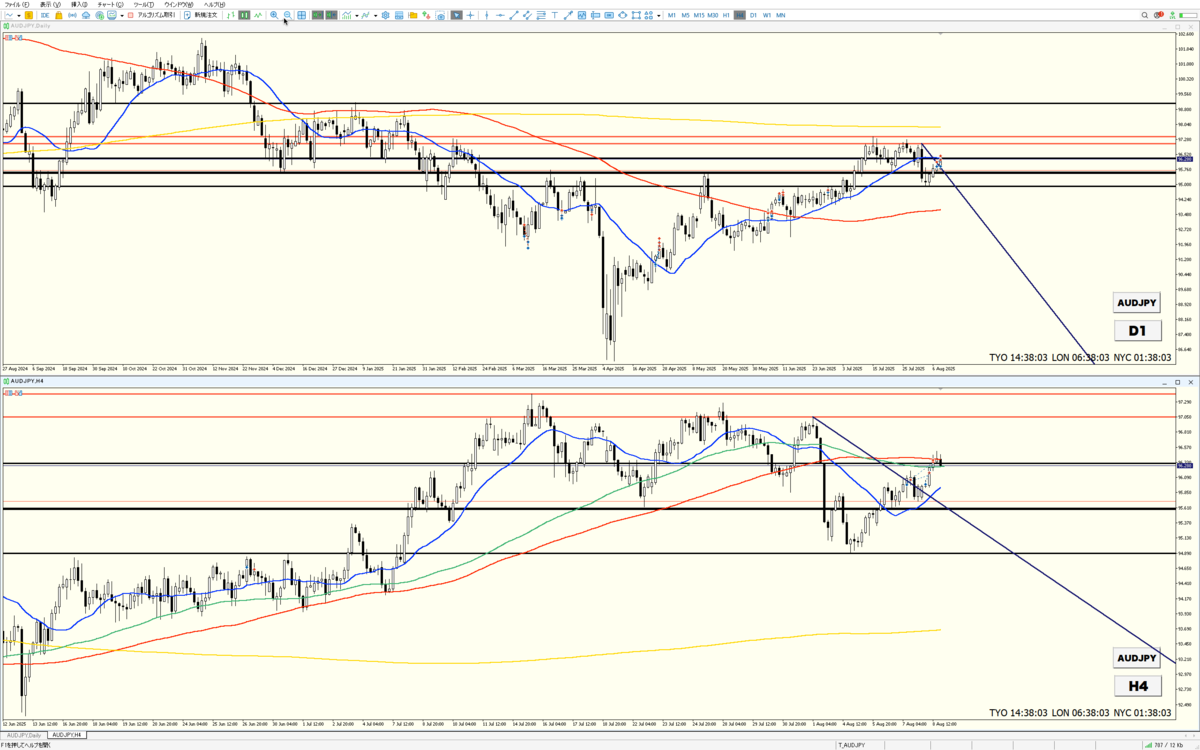
Task: Open the ツール menu
Action: (x=143, y=5)
